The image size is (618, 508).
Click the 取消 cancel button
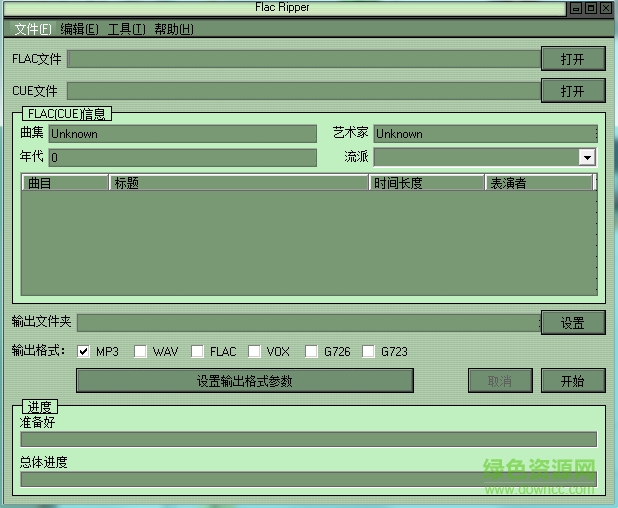(500, 381)
